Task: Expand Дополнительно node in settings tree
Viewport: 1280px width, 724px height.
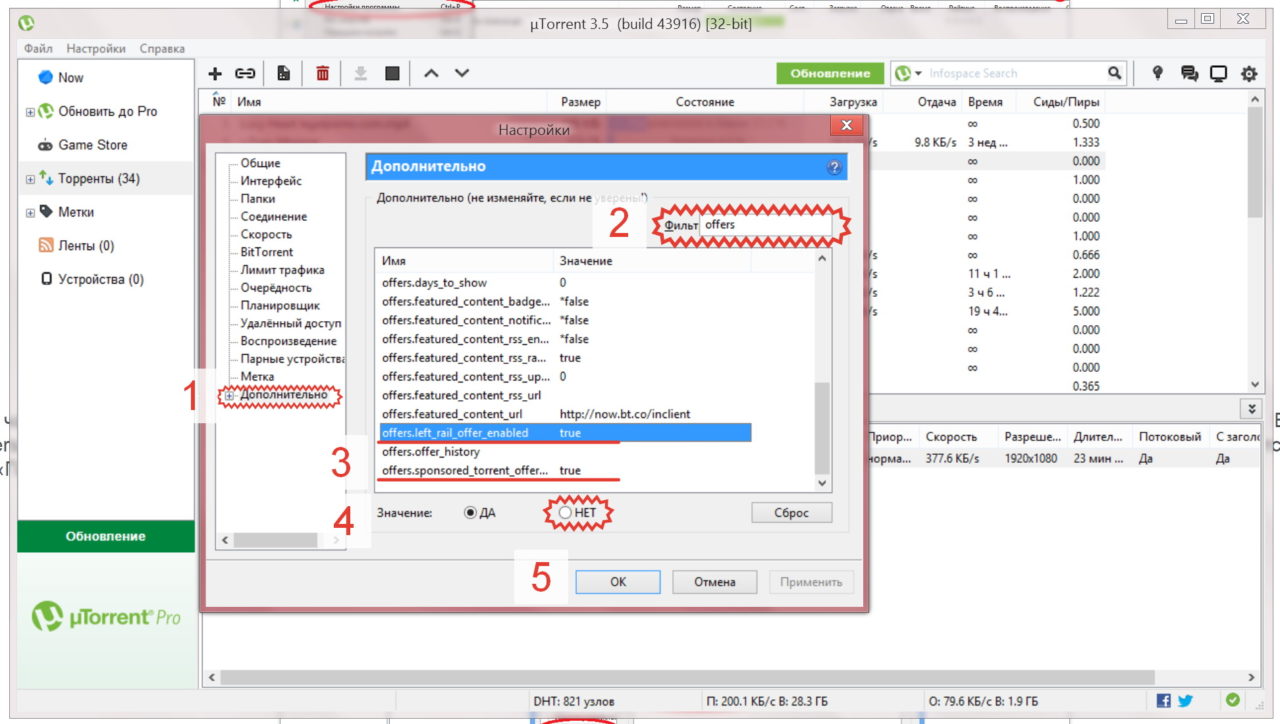Action: point(230,396)
